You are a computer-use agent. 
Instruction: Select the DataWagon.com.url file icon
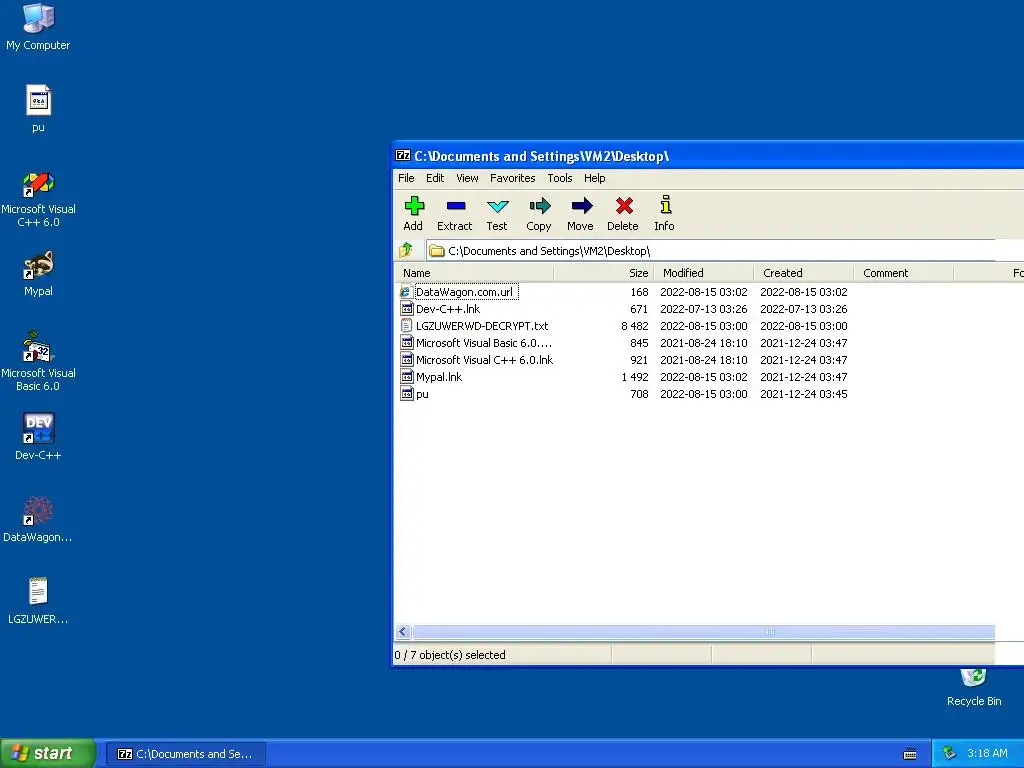406,292
